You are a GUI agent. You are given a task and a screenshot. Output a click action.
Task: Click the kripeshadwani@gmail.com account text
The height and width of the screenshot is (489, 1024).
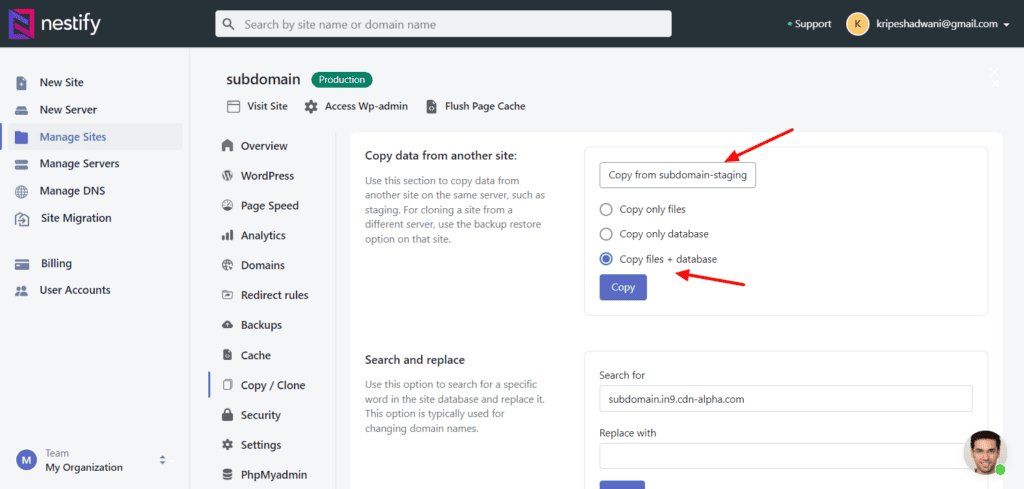tap(937, 24)
